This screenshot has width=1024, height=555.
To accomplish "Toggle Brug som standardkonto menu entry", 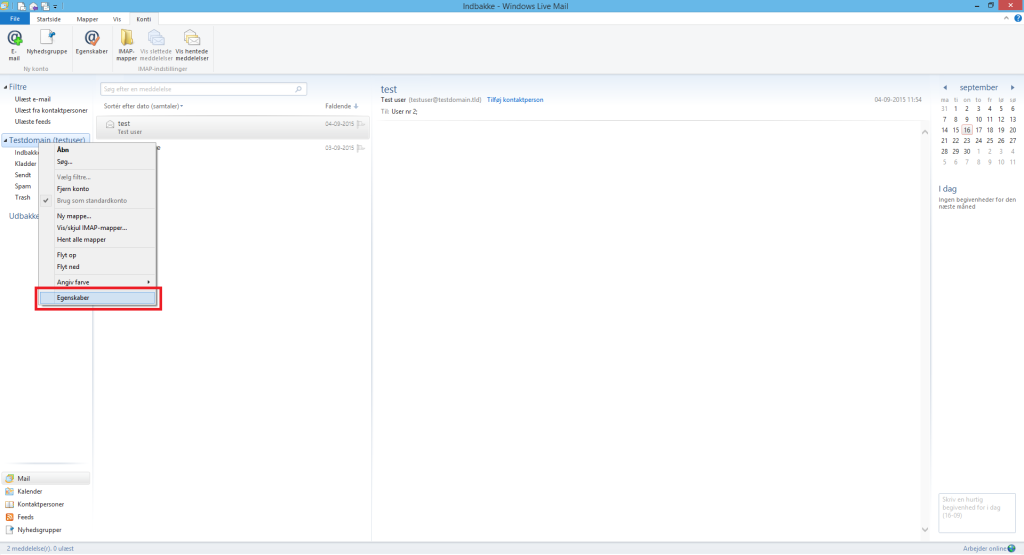I will point(98,200).
